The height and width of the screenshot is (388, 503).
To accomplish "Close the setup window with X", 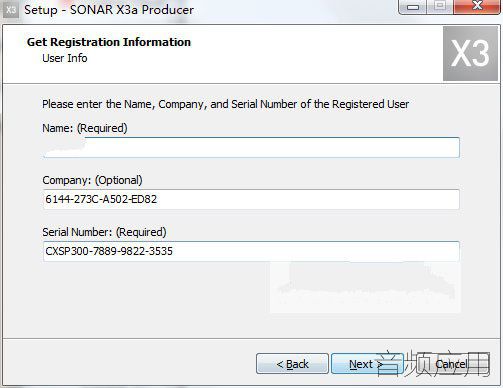I will tap(477, 7).
